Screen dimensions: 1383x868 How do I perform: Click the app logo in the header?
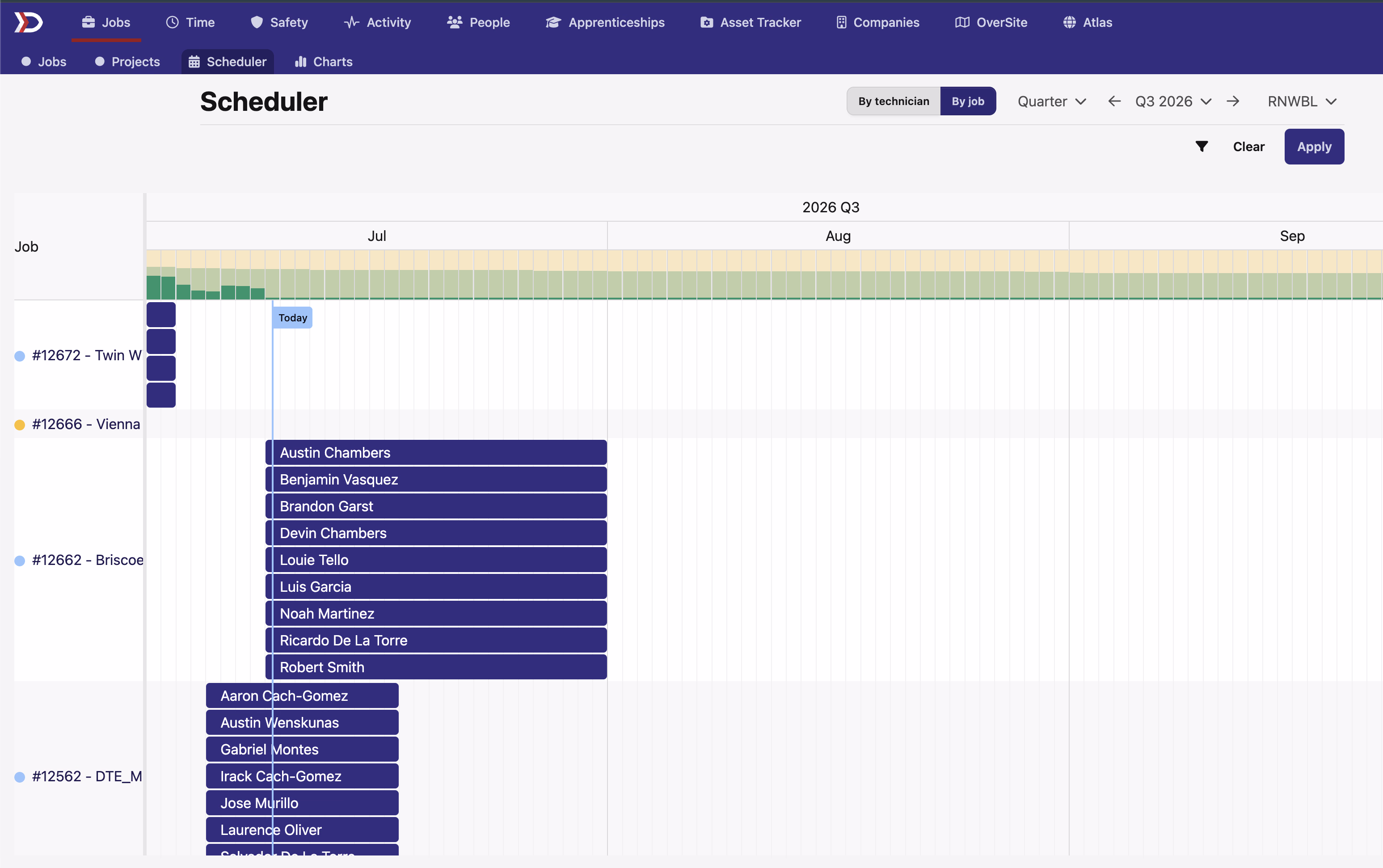pos(28,22)
